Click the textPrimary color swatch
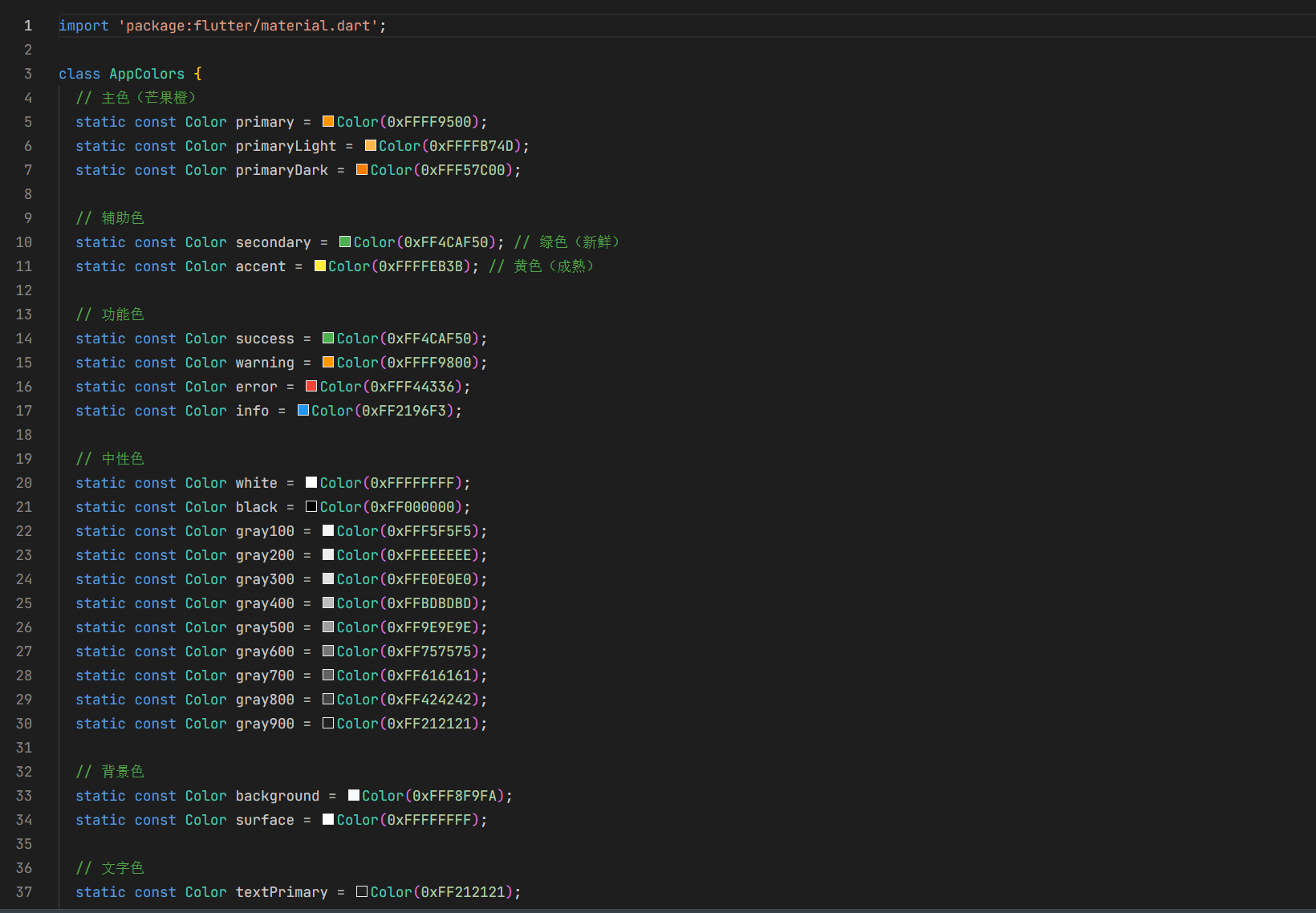This screenshot has width=1316, height=913. [x=362, y=891]
